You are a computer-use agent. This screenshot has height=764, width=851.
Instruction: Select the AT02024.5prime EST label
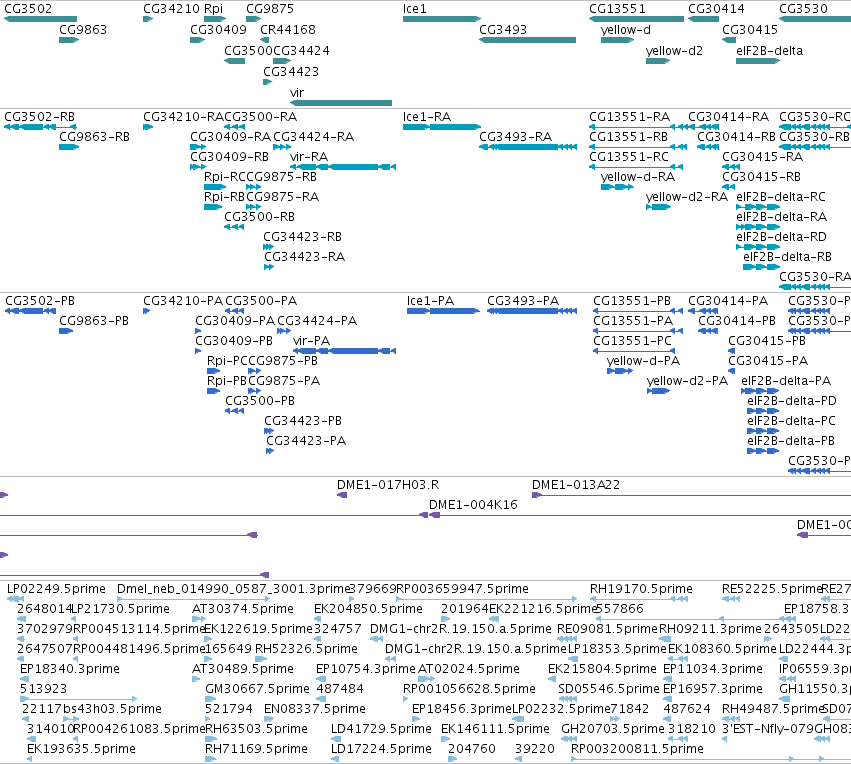[468, 668]
